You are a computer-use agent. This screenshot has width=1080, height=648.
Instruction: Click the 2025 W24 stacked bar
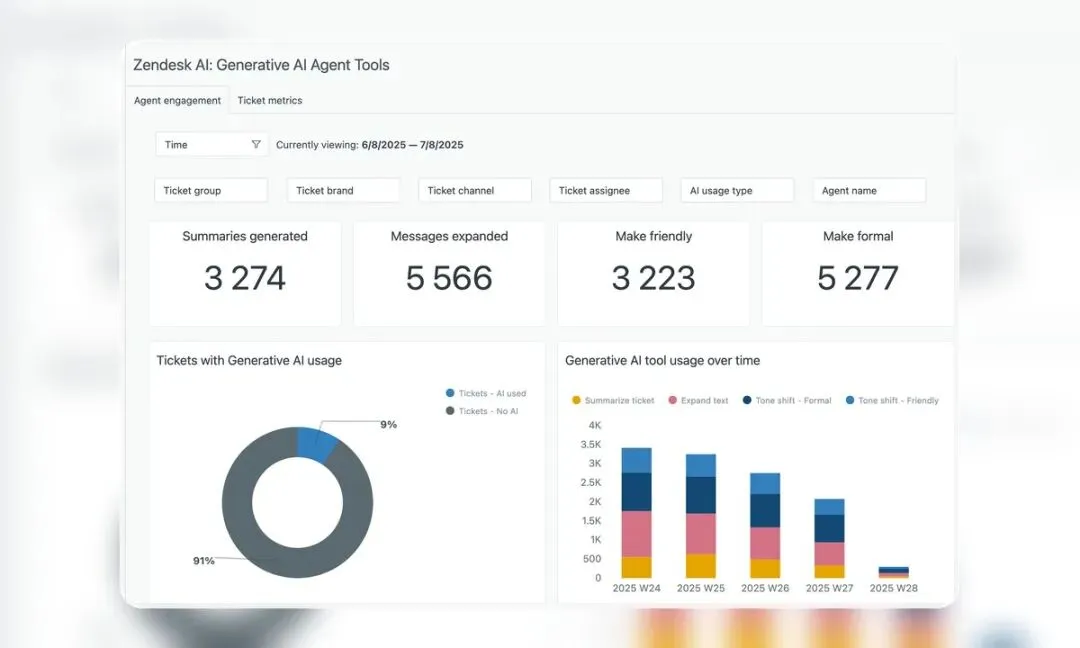(x=636, y=513)
